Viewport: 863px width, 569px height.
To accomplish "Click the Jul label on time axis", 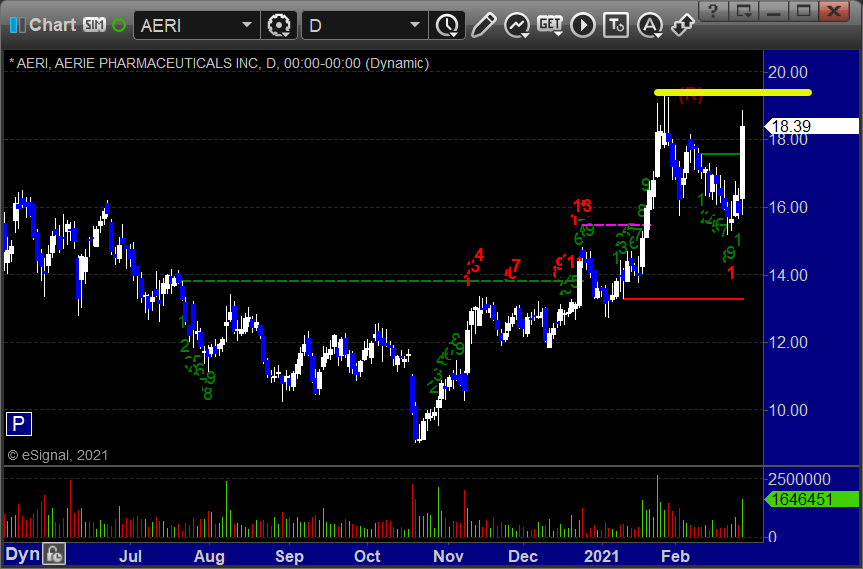I will click(130, 556).
